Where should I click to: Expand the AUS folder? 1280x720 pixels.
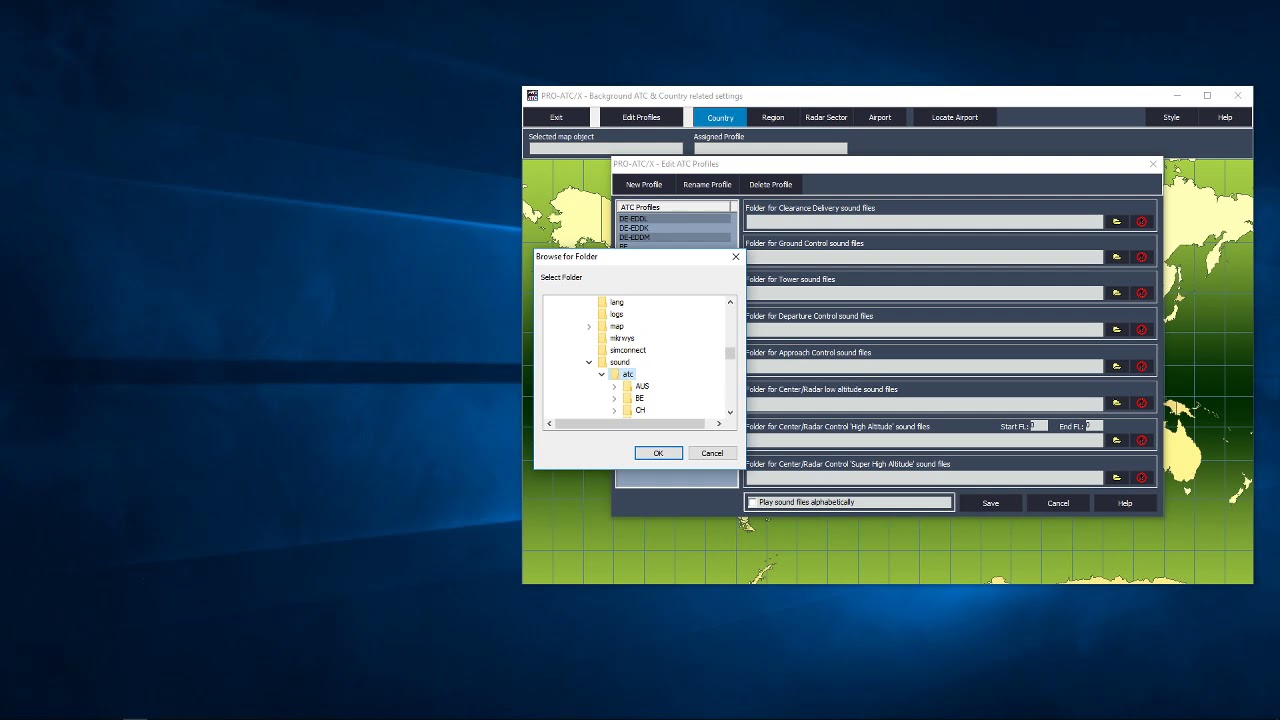(614, 386)
